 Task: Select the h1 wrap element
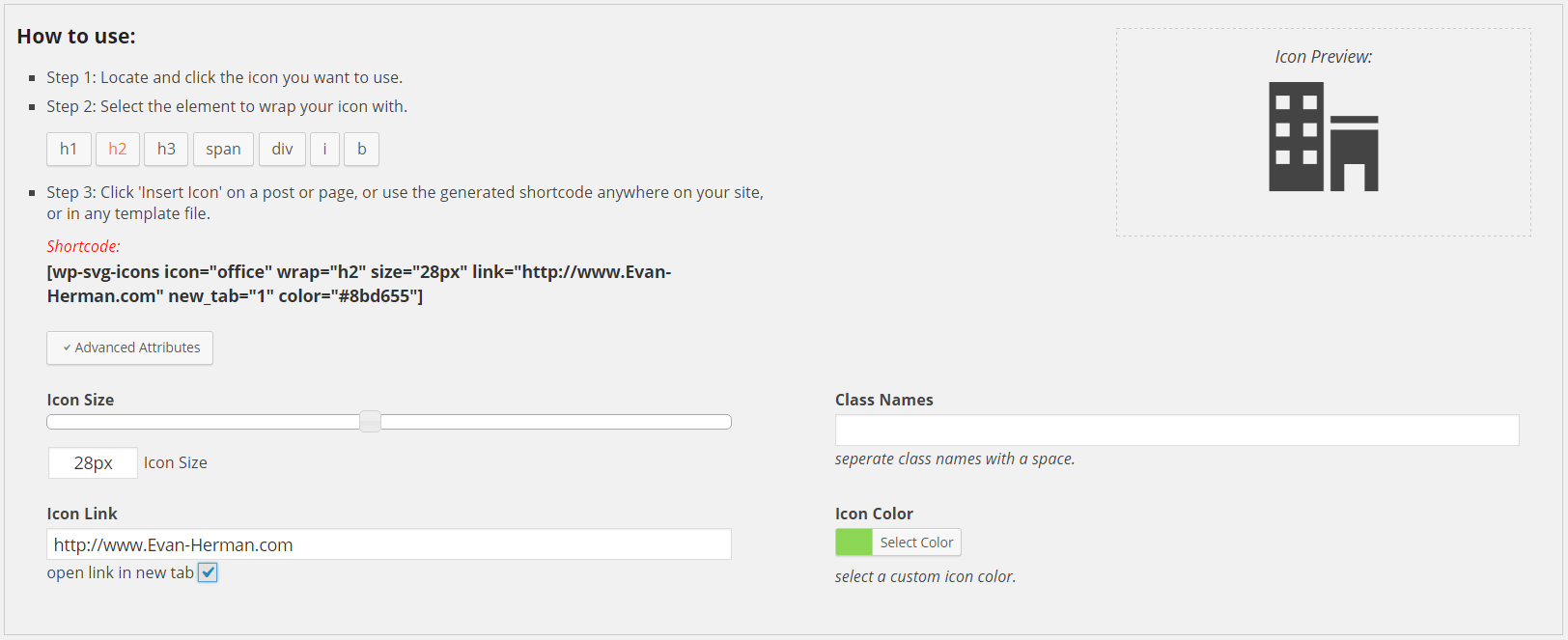tap(69, 149)
